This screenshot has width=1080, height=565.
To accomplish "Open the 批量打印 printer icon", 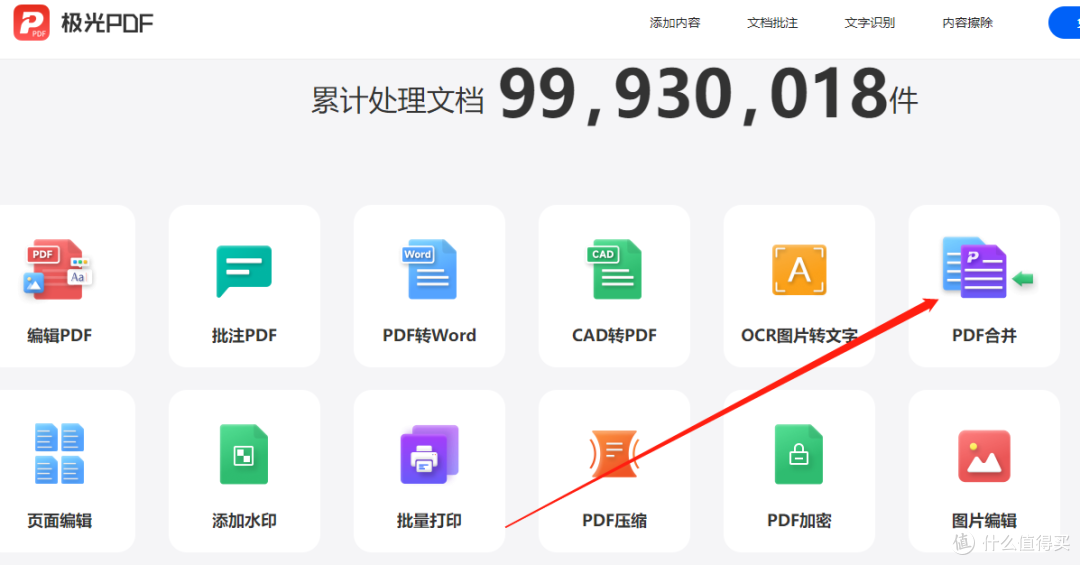I will click(x=429, y=455).
